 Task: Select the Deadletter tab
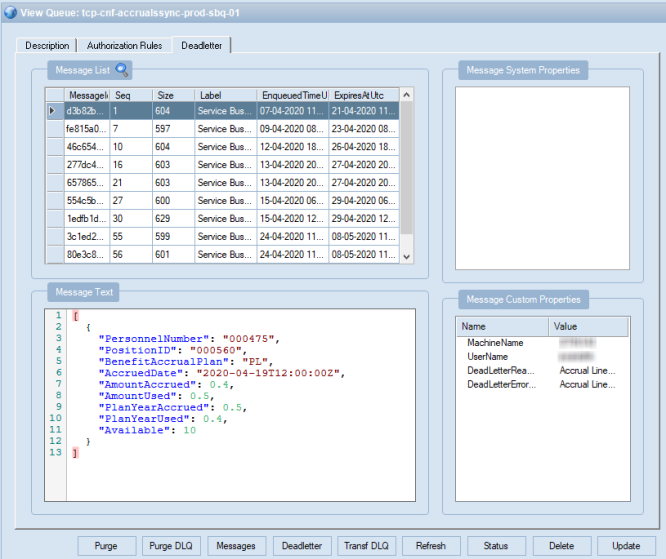pos(202,46)
